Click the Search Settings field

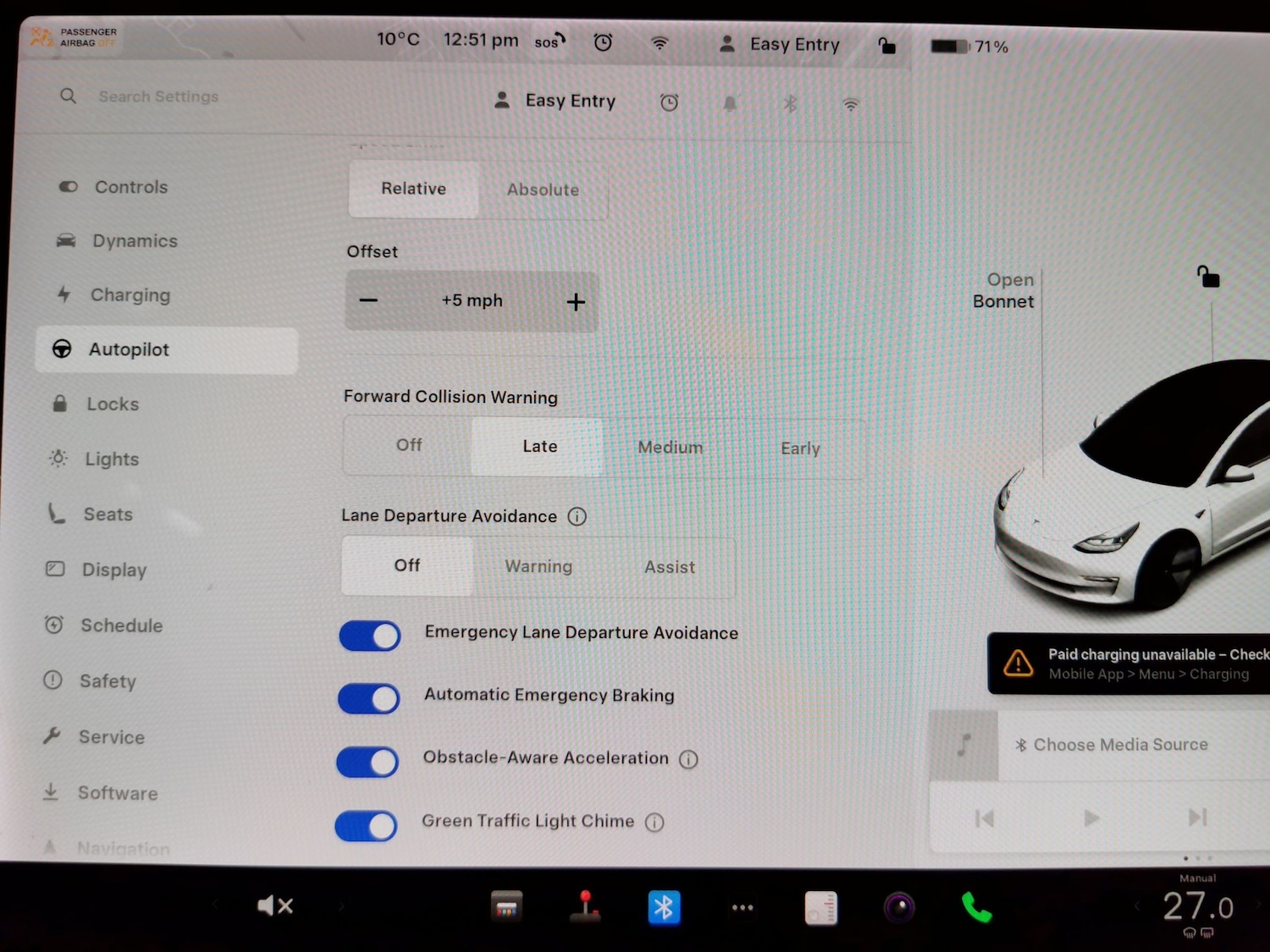point(158,96)
